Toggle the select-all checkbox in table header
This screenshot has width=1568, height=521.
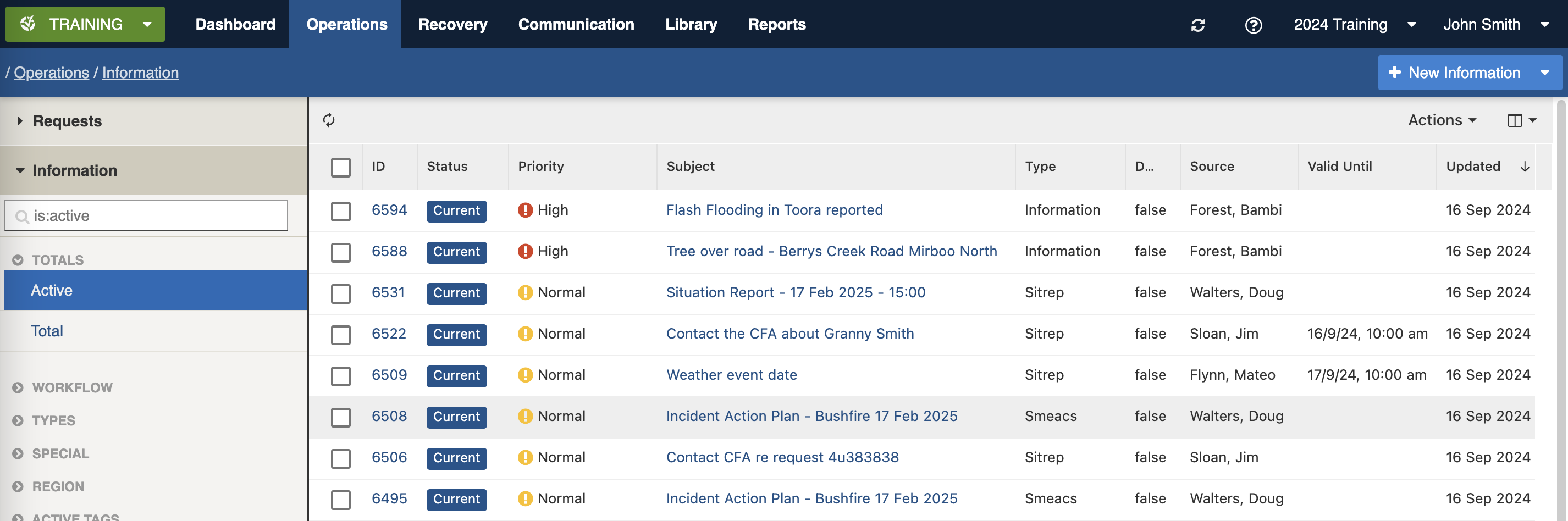[x=340, y=168]
